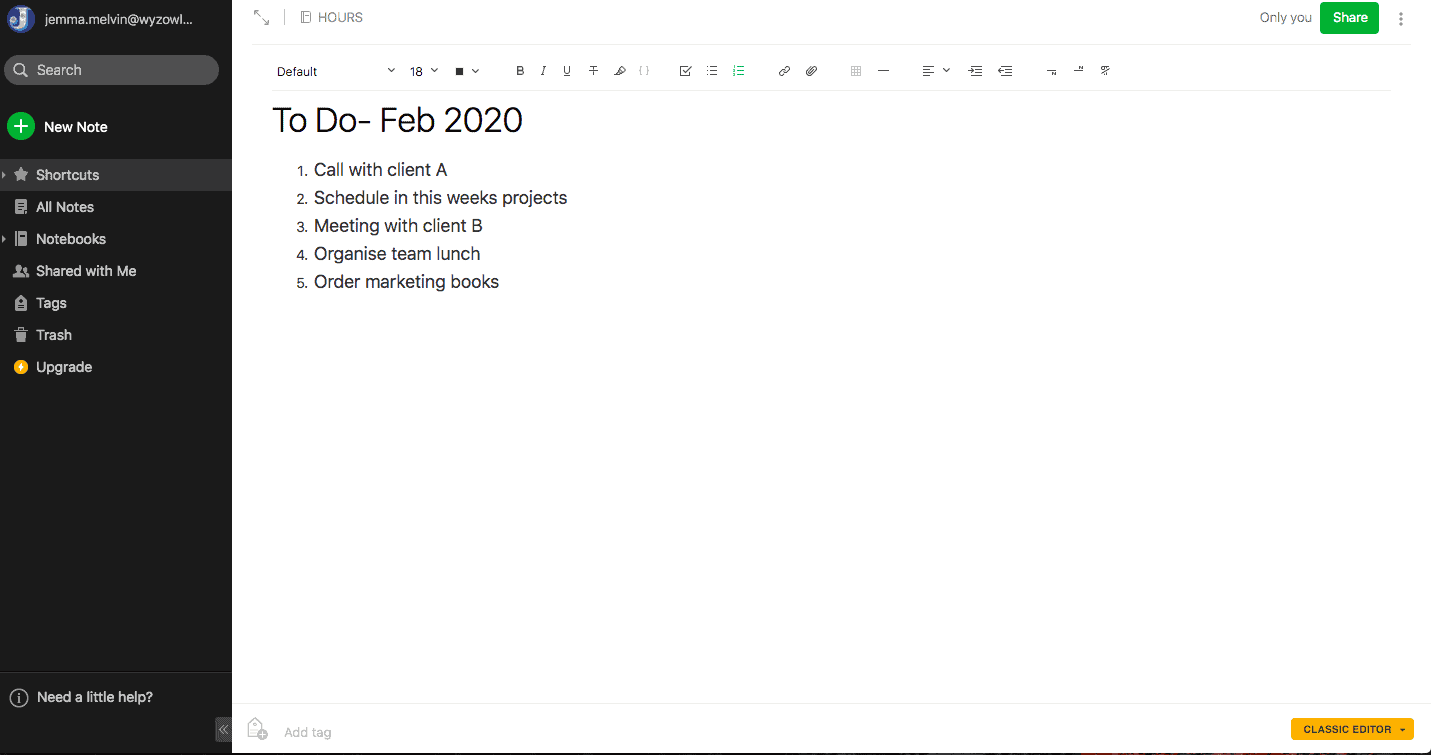1431x755 pixels.
Task: Toggle bold formatting in the toolbar
Action: point(520,71)
